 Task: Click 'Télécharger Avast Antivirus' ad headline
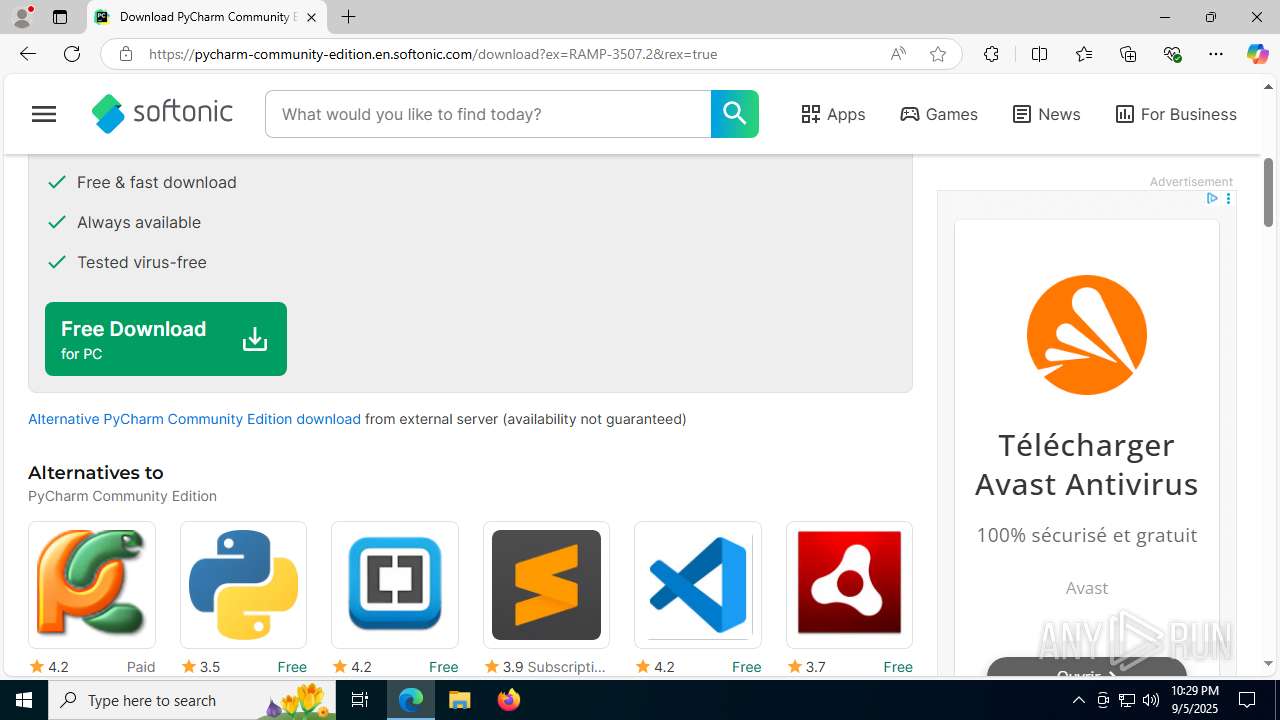click(x=1087, y=464)
